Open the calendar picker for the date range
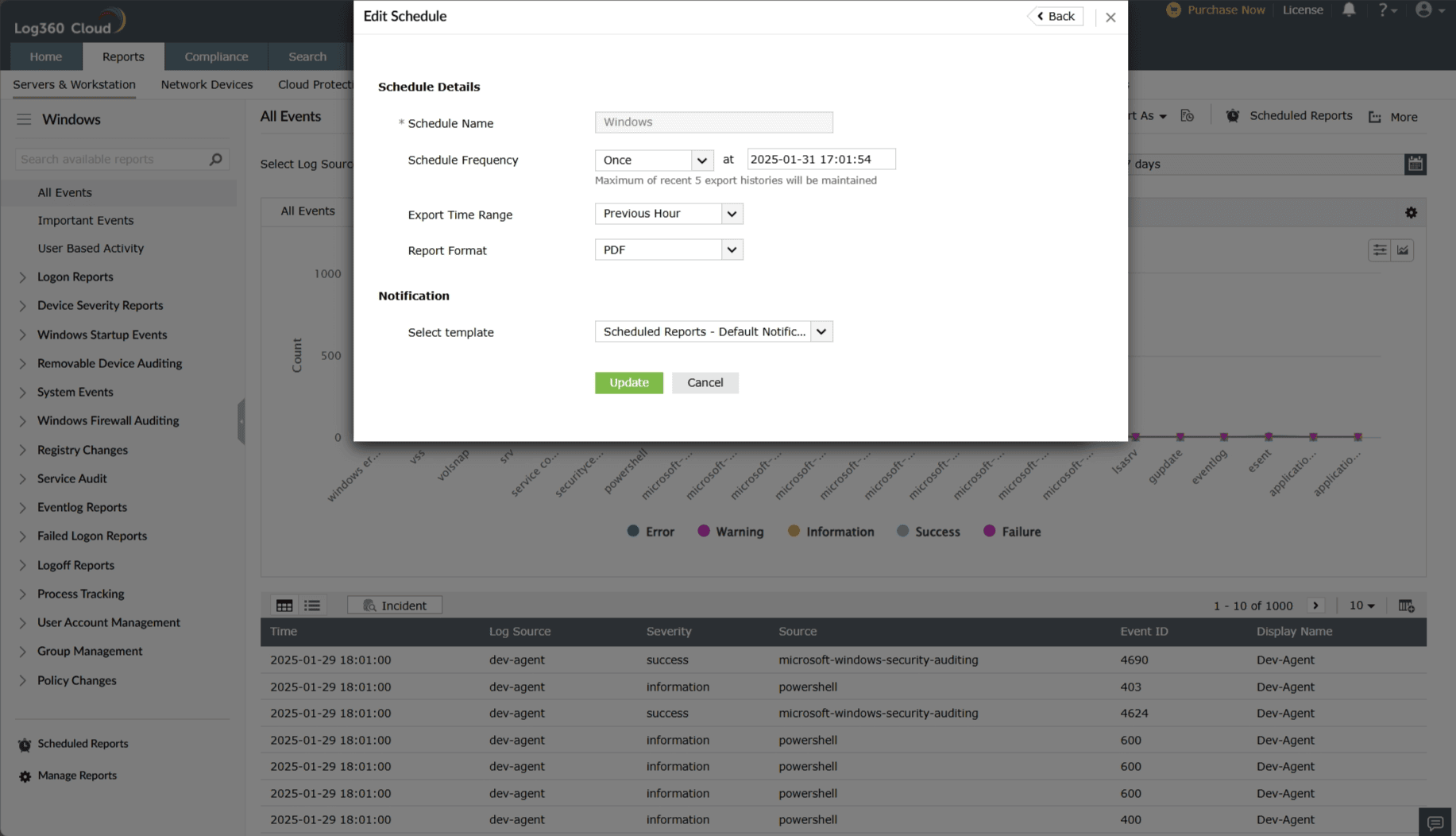 1415,164
